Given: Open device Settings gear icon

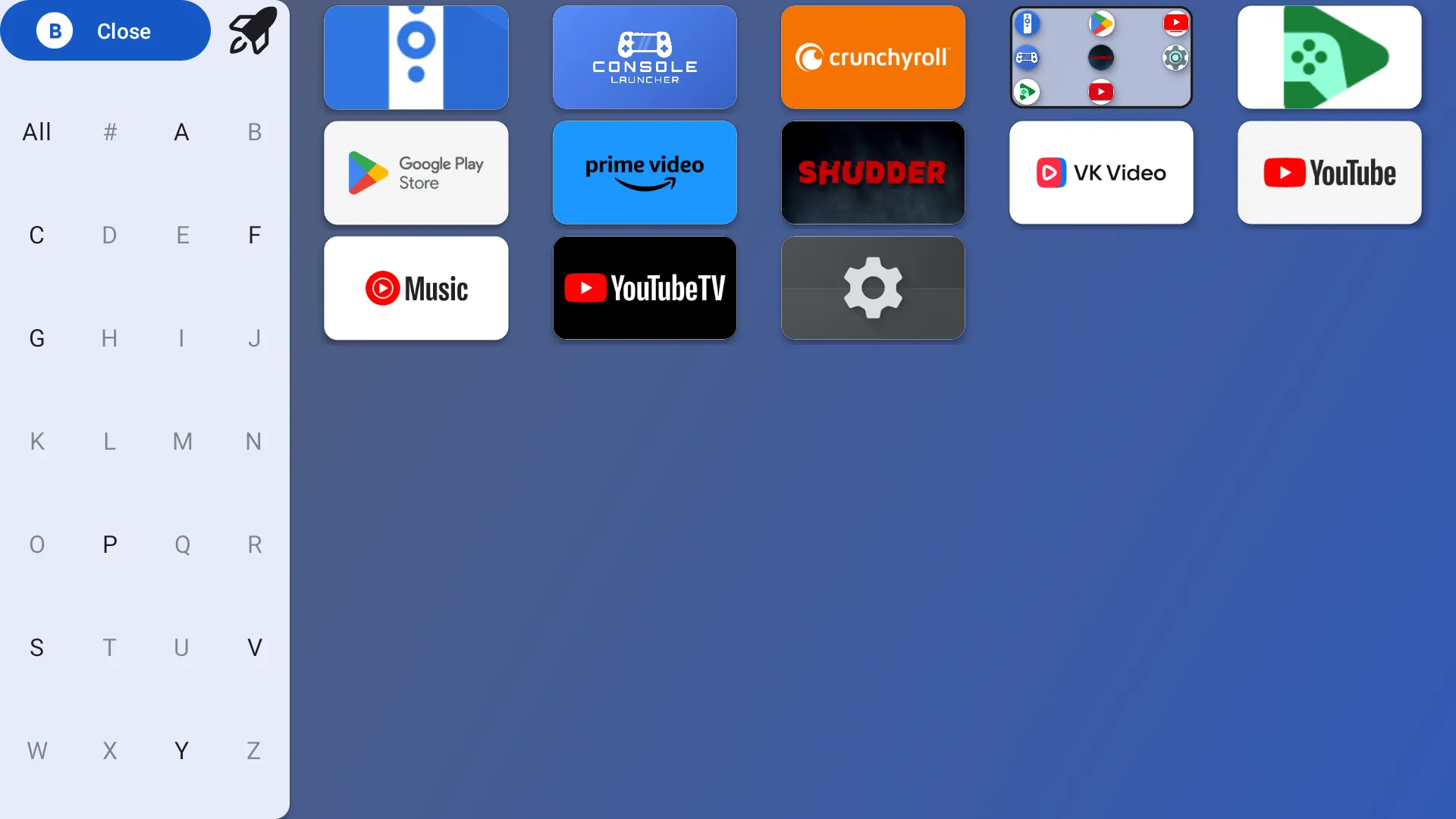Looking at the screenshot, I should (x=873, y=288).
